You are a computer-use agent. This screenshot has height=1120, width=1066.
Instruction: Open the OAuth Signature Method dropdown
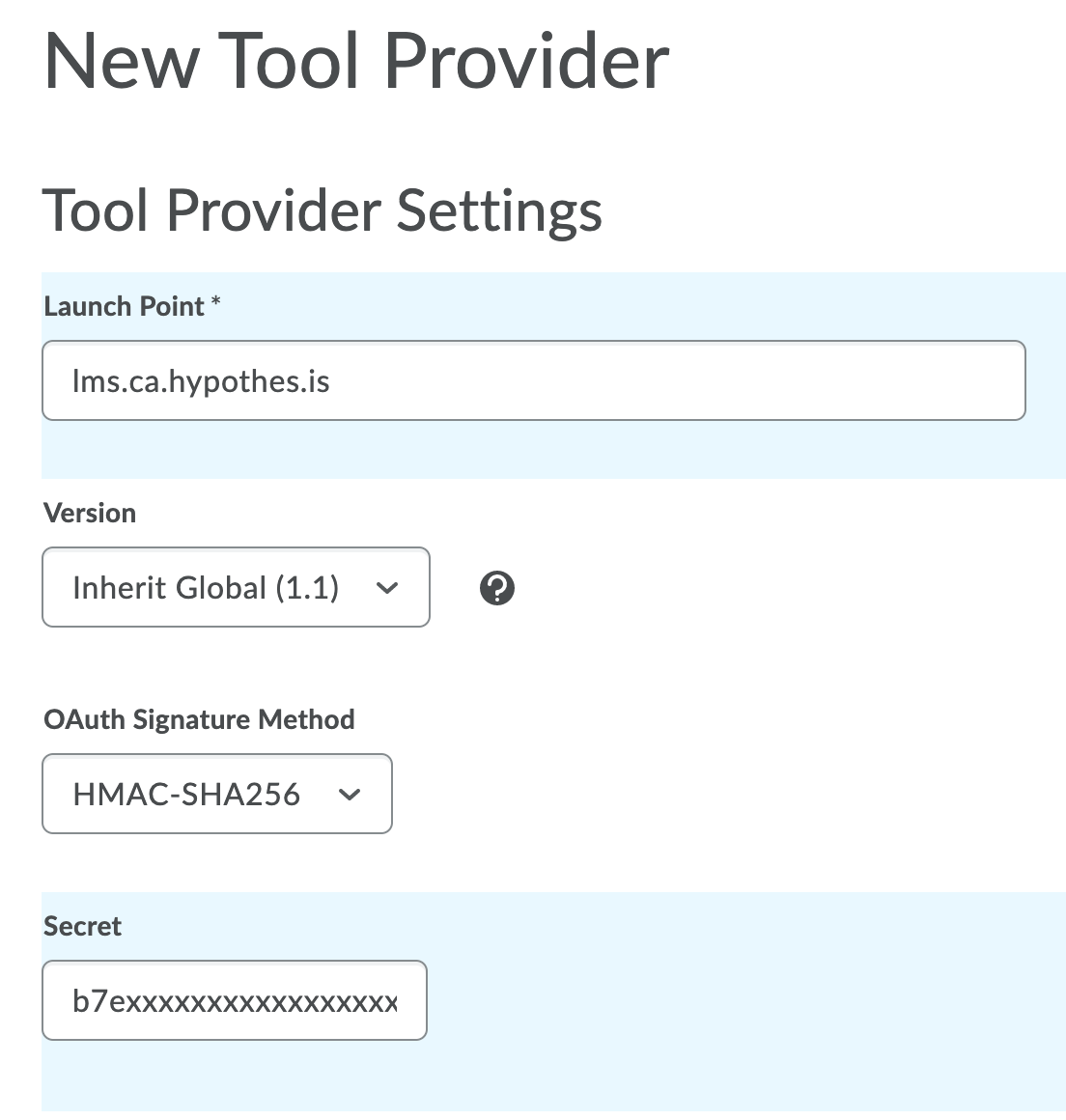click(x=216, y=794)
